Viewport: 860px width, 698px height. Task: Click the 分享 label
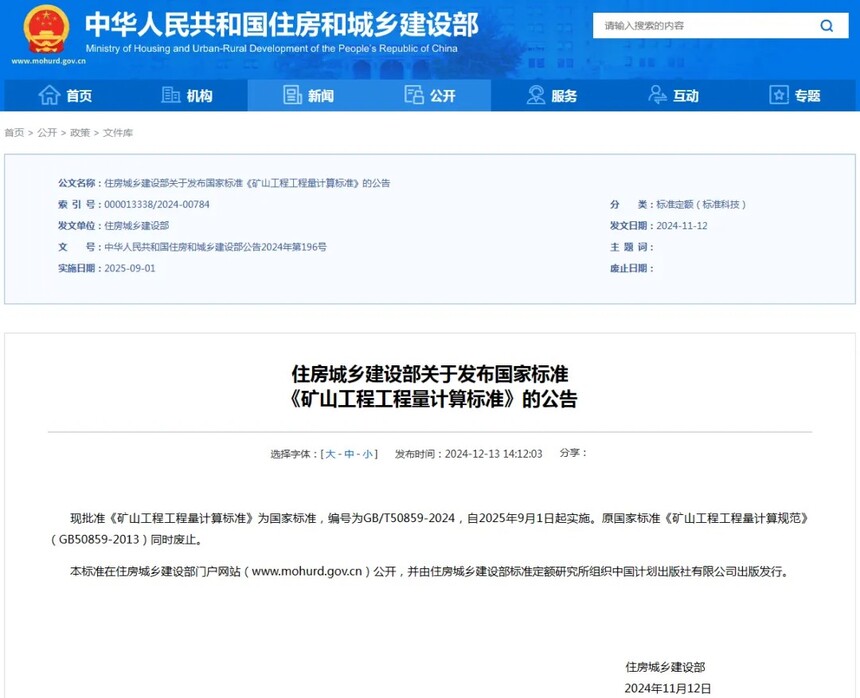[573, 453]
